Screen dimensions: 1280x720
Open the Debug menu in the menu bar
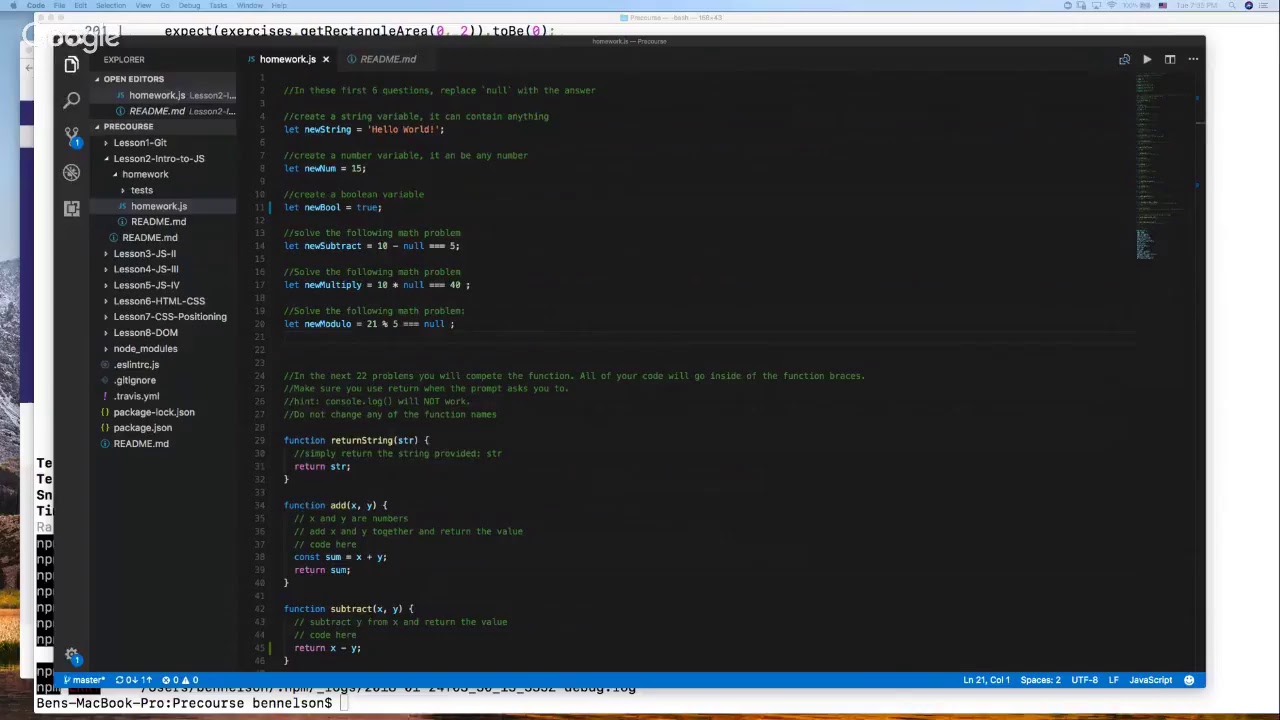pyautogui.click(x=189, y=6)
